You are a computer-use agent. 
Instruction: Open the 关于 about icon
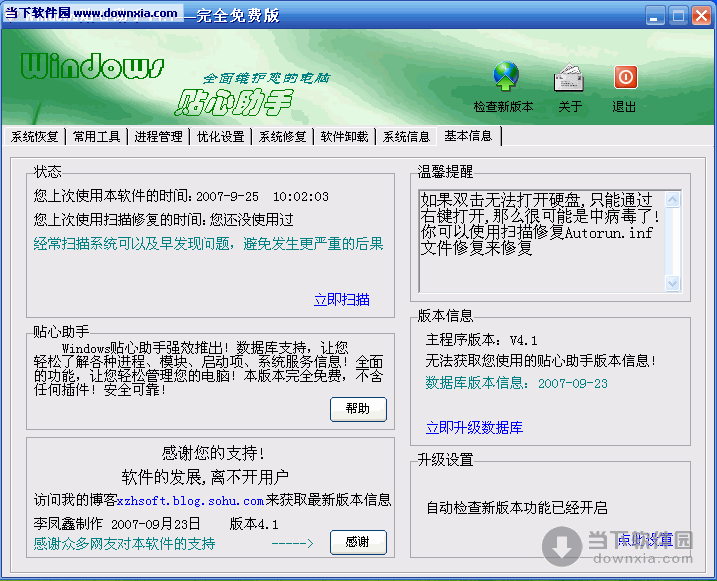569,77
